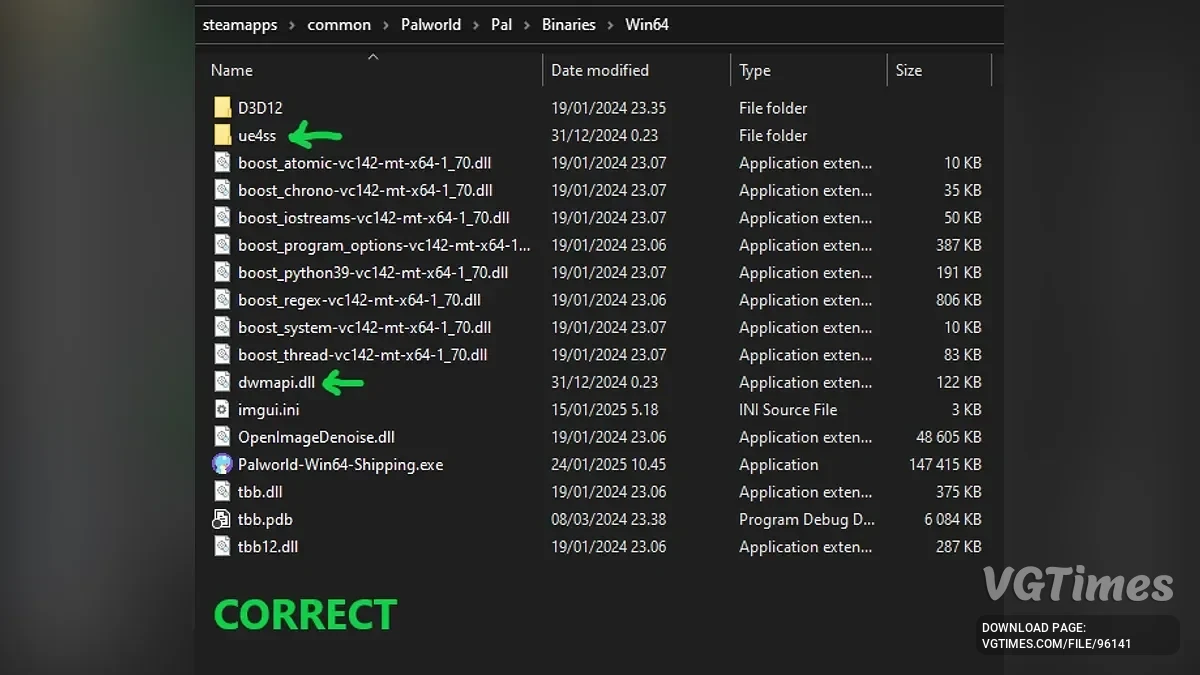This screenshot has width=1200, height=675.
Task: Select the Palworld-Win64-Shipping.exe application icon
Action: click(222, 464)
